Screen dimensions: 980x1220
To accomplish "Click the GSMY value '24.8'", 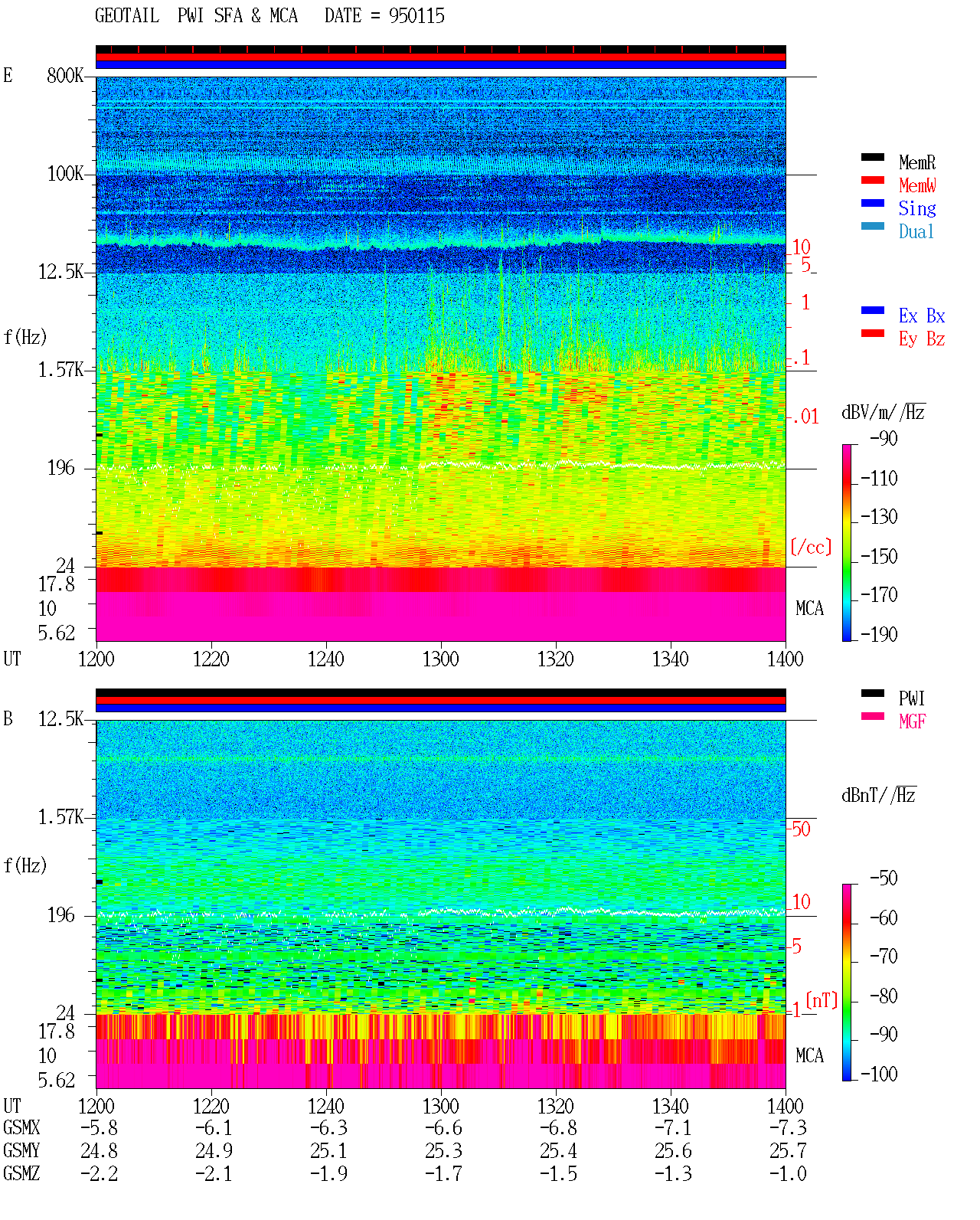I will point(99,1151).
